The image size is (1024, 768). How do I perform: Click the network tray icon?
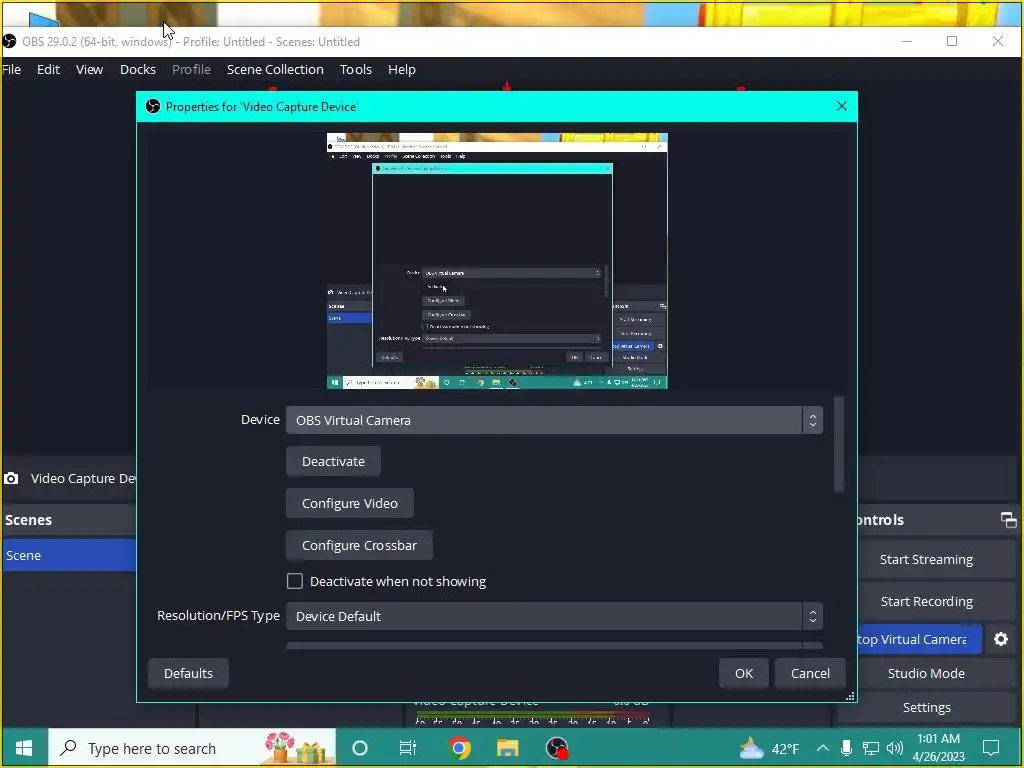[871, 748]
